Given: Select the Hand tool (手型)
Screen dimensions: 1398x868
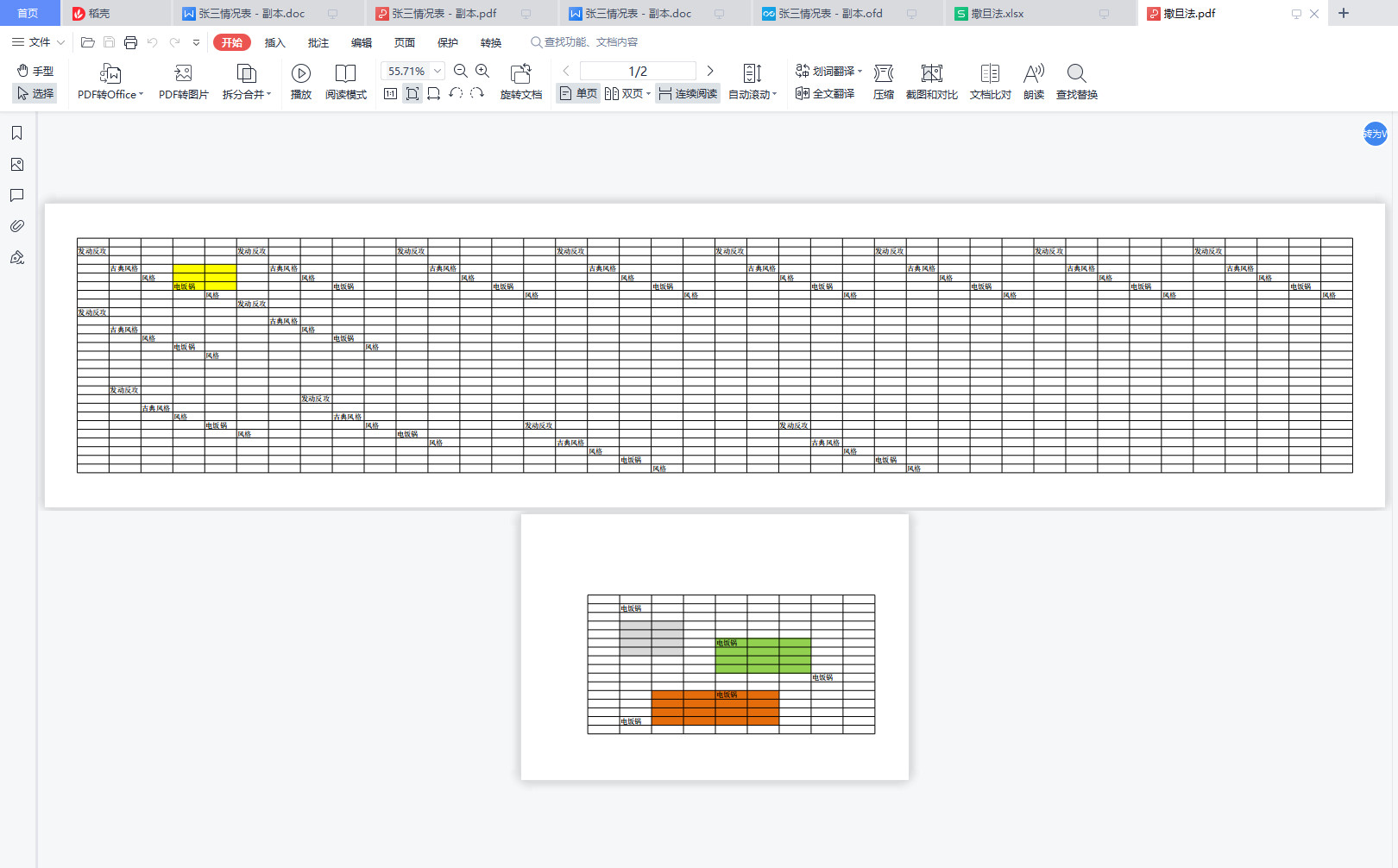Looking at the screenshot, I should (35, 71).
